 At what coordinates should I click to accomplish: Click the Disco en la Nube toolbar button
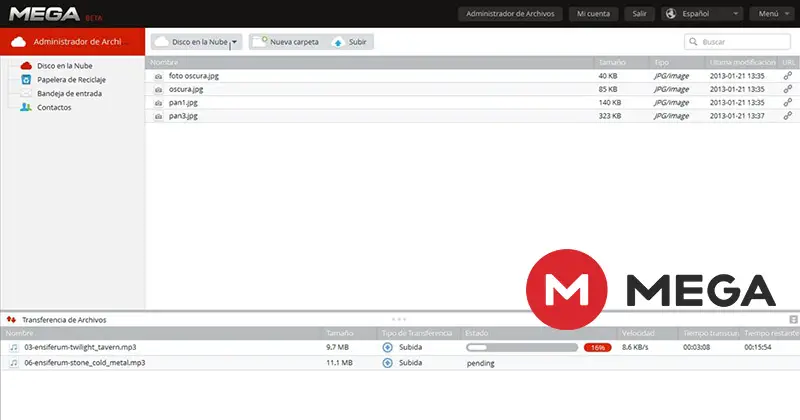(x=196, y=42)
